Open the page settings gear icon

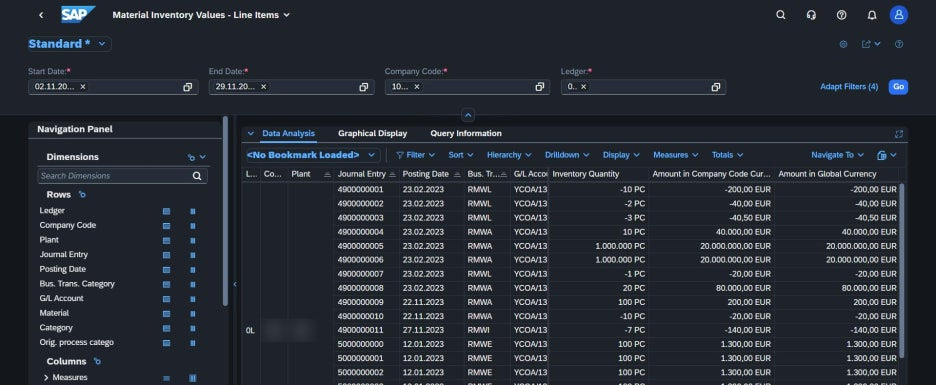coord(843,44)
